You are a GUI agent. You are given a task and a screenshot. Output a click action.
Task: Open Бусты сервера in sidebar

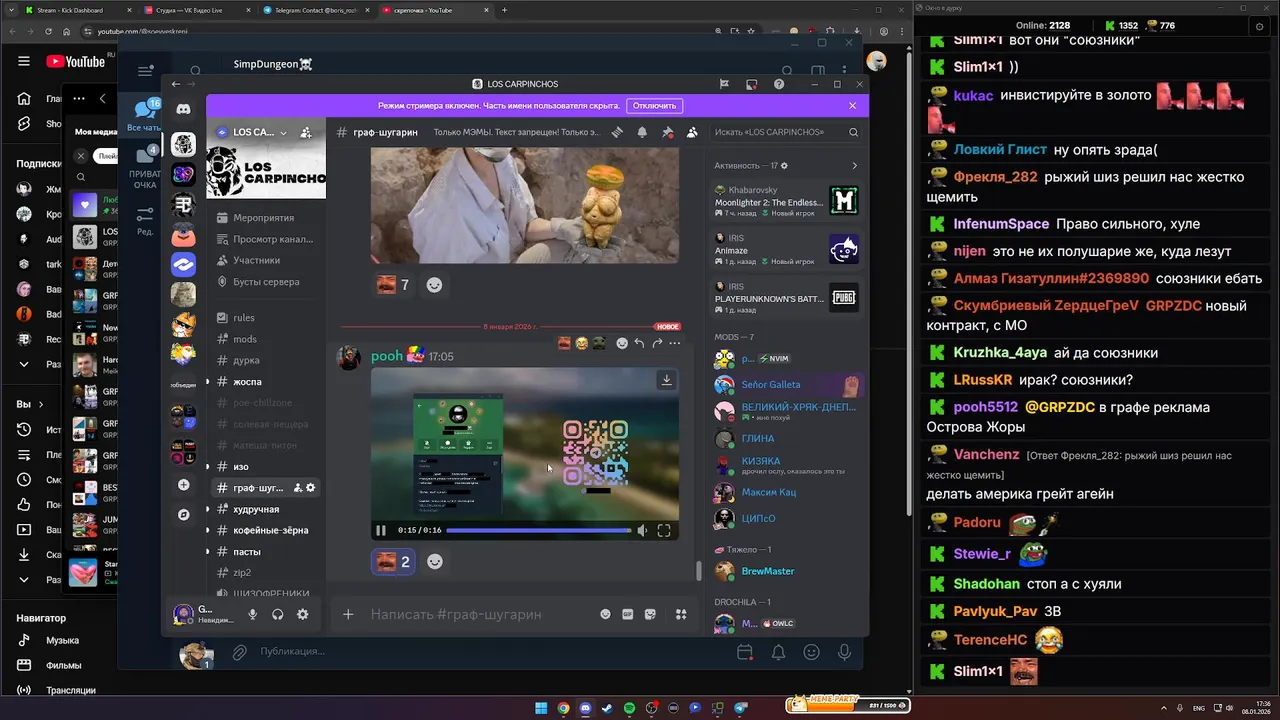pyautogui.click(x=264, y=282)
